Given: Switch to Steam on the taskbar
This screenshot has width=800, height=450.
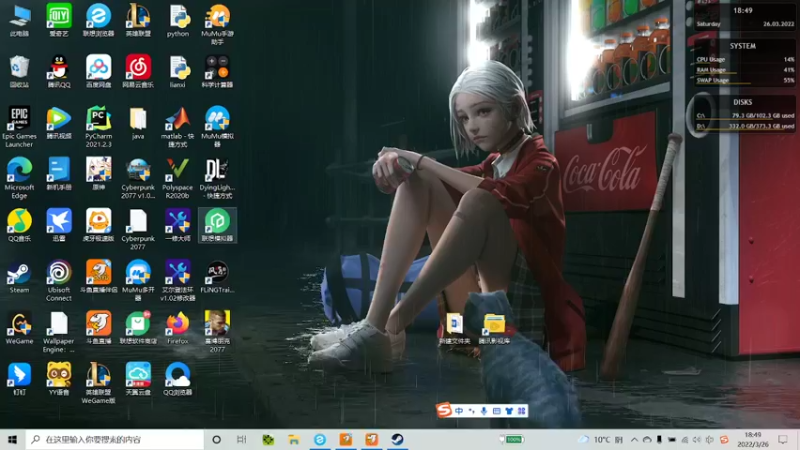Looking at the screenshot, I should pyautogui.click(x=397, y=439).
